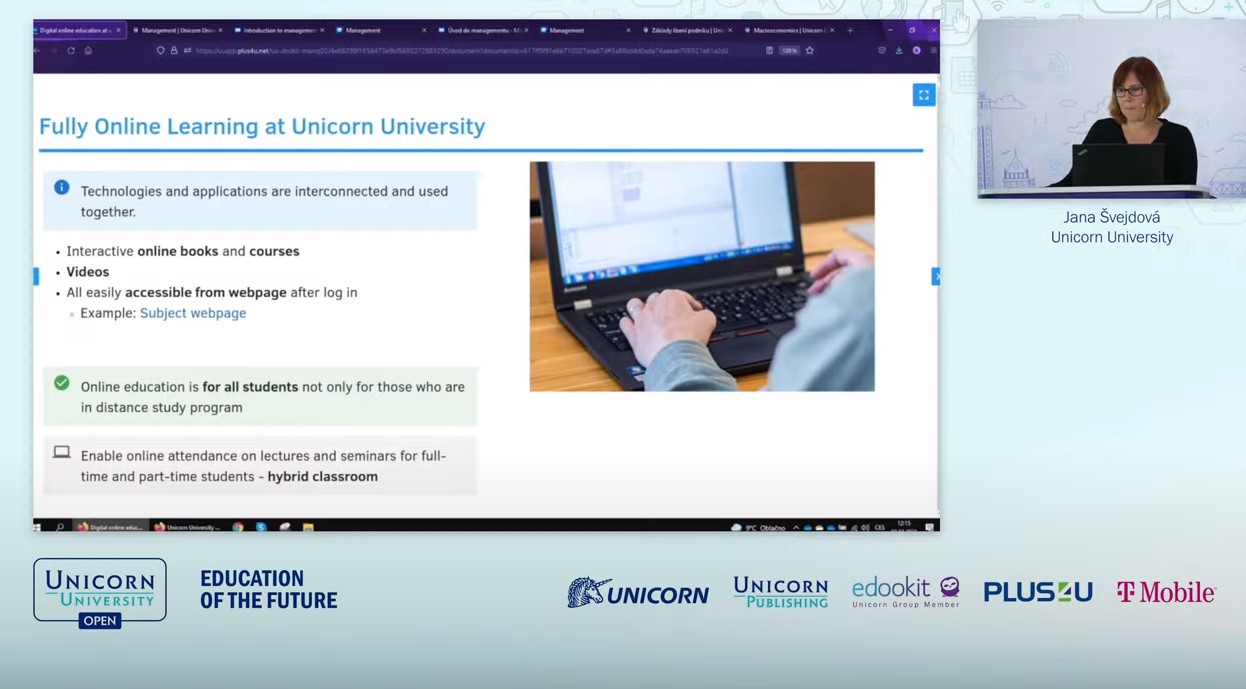Click the Unicorn Publishing logo
1246x689 pixels.
(780, 592)
